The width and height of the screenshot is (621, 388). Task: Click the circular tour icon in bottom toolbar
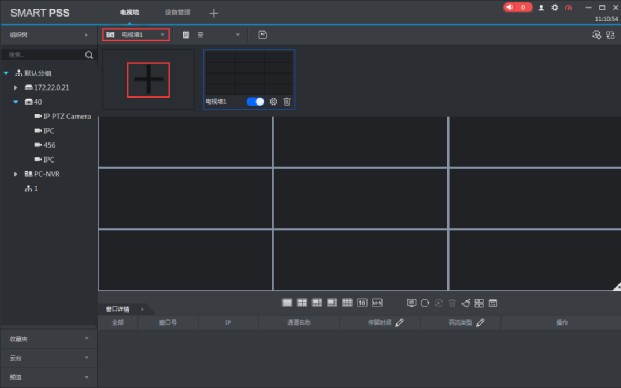[x=425, y=303]
